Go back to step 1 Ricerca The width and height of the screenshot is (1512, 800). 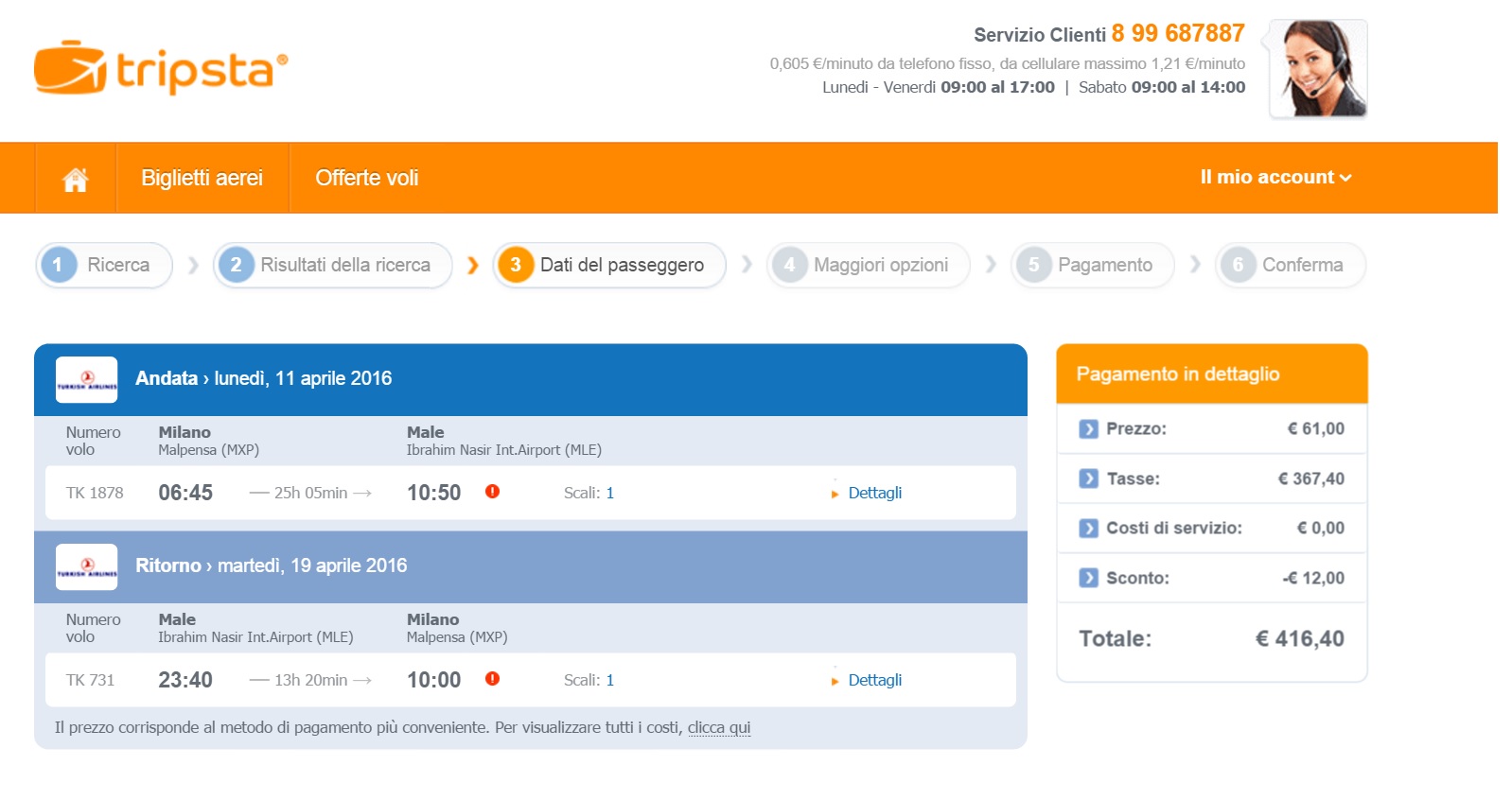click(104, 265)
